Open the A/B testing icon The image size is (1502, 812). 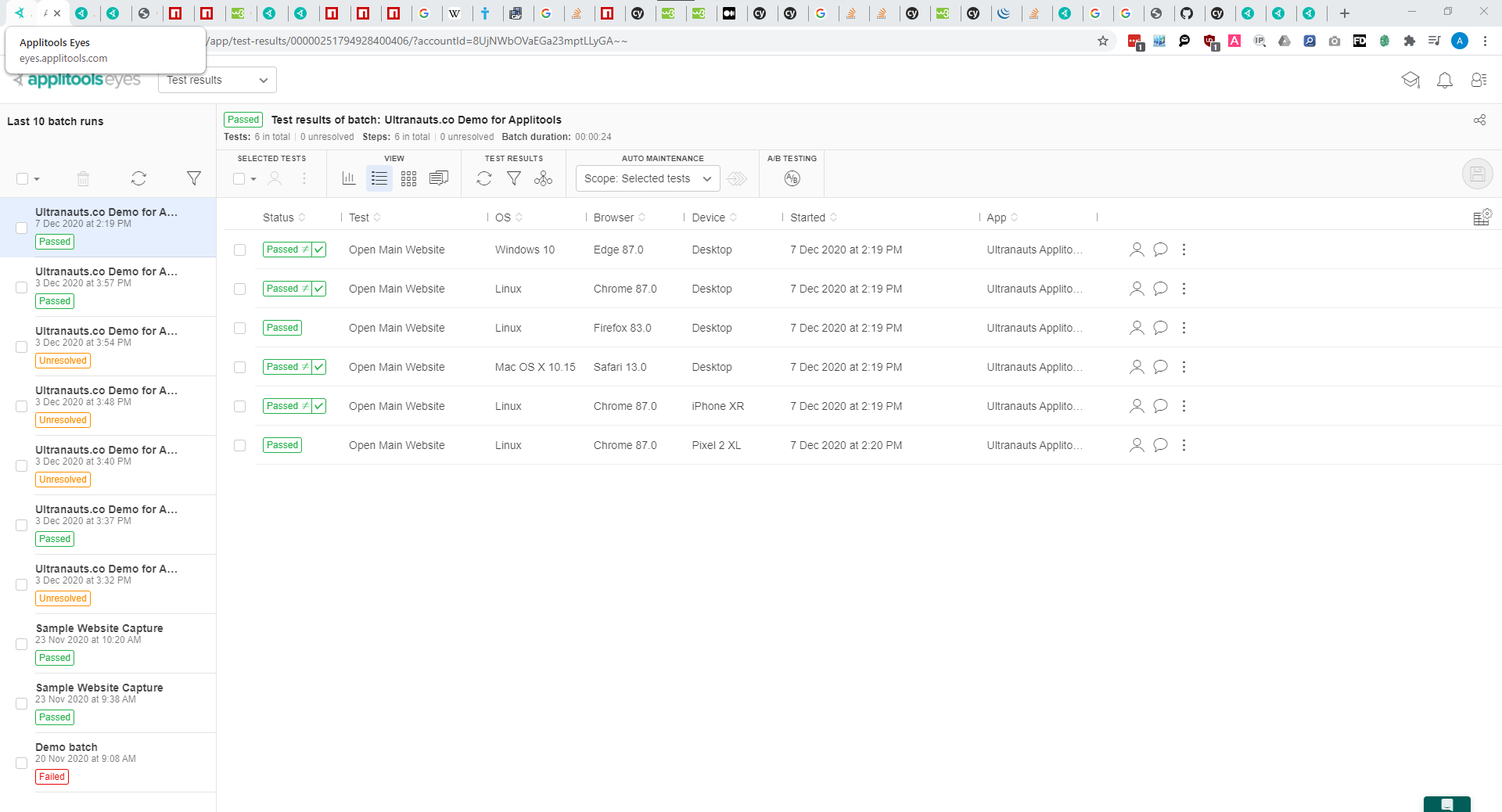tap(792, 178)
